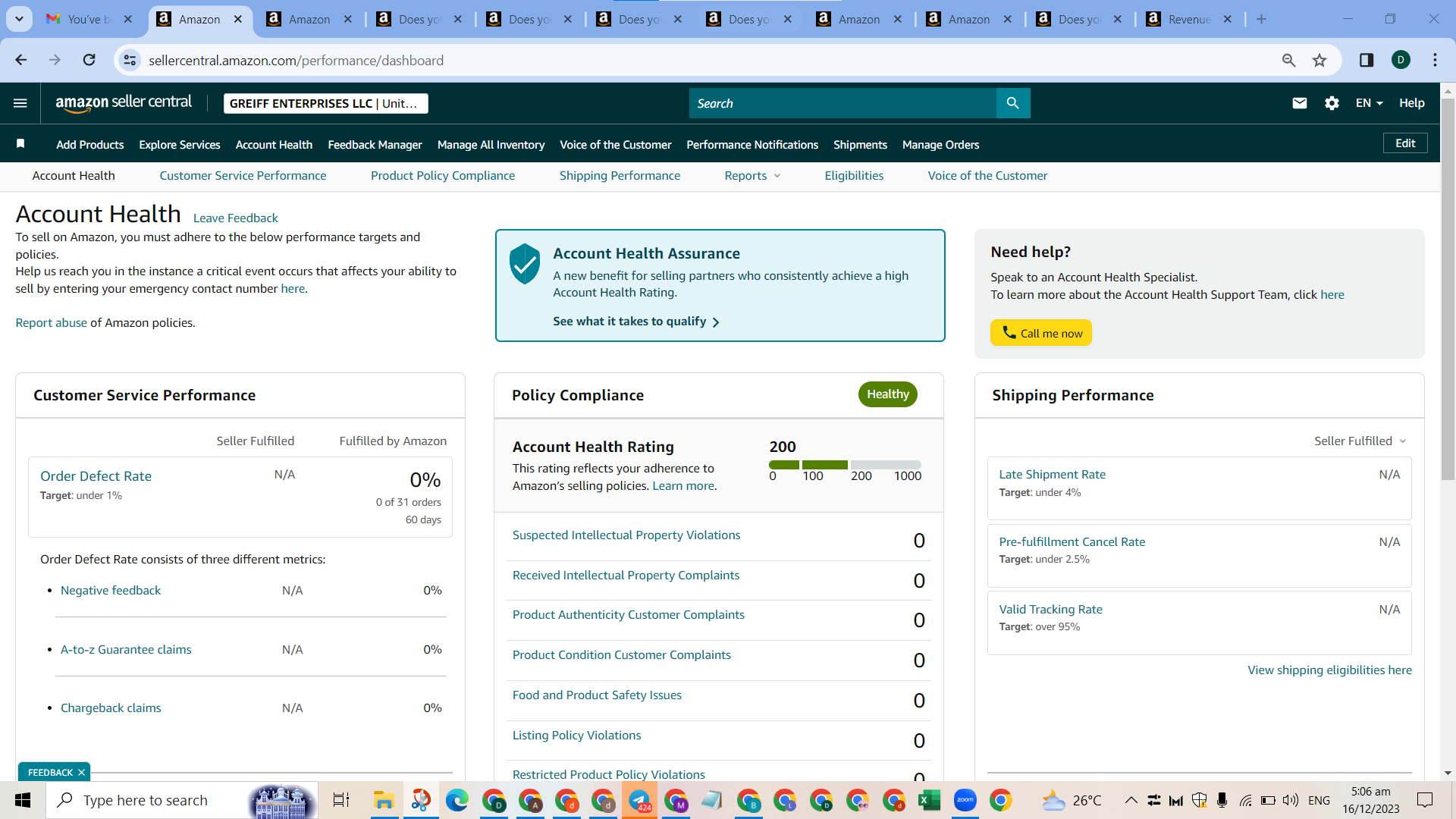This screenshot has width=1456, height=819.
Task: Open the mail messages icon
Action: coord(1299,103)
